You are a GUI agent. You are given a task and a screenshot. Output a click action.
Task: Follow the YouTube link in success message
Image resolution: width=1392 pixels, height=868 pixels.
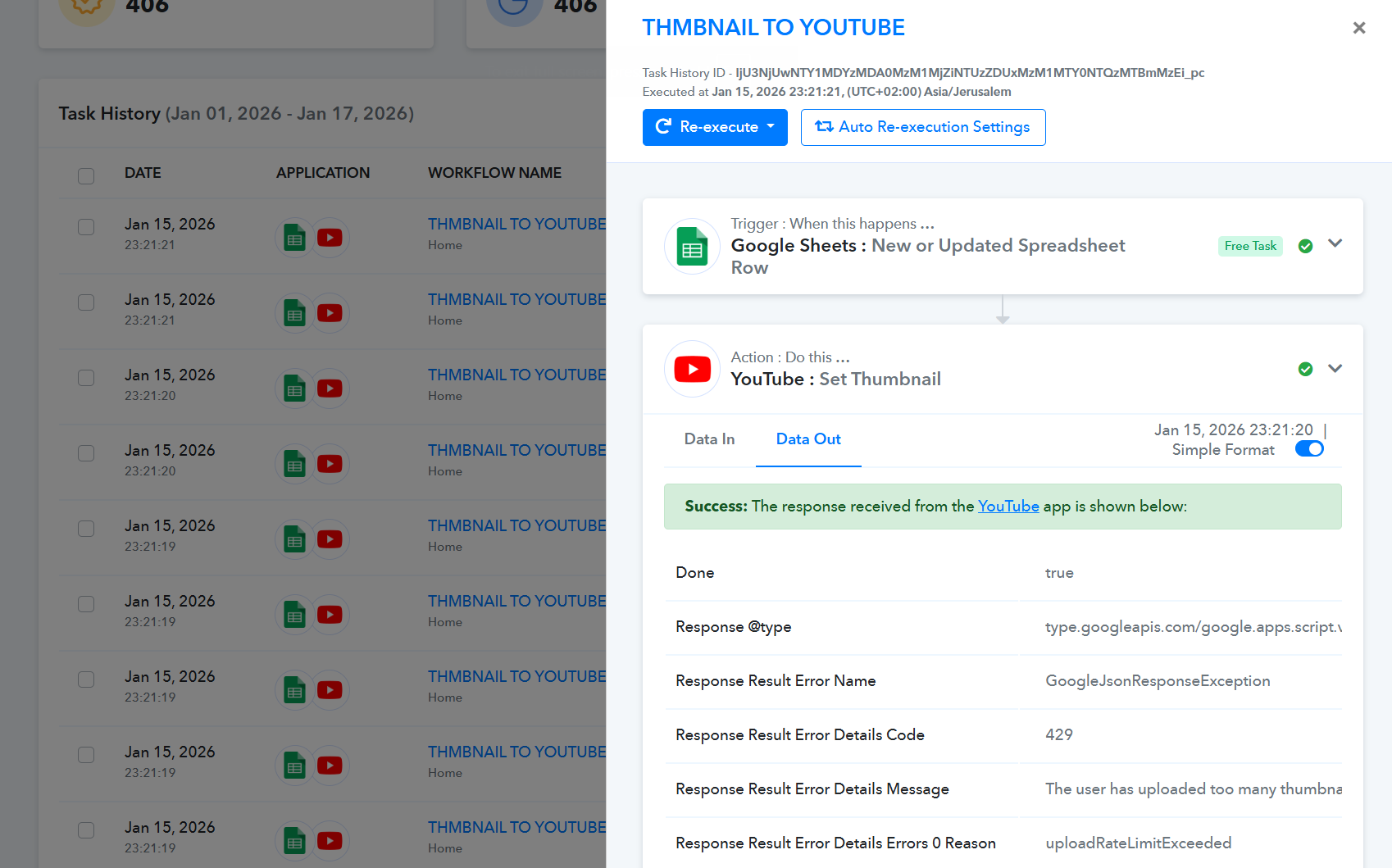click(x=1008, y=507)
